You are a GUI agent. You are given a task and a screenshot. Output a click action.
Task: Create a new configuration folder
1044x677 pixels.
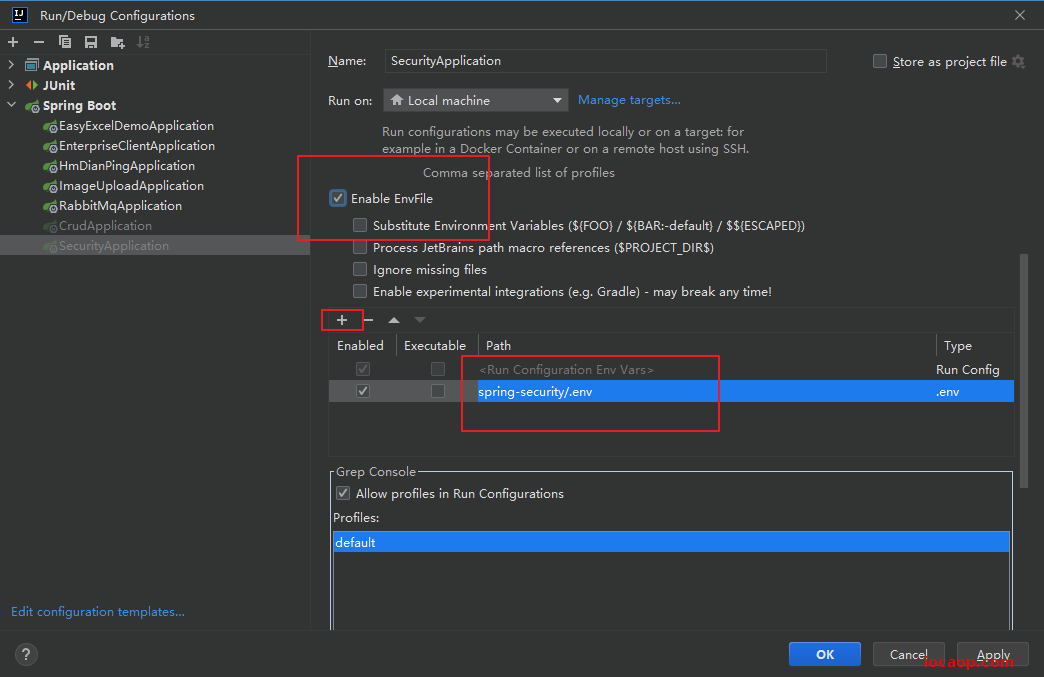(117, 43)
